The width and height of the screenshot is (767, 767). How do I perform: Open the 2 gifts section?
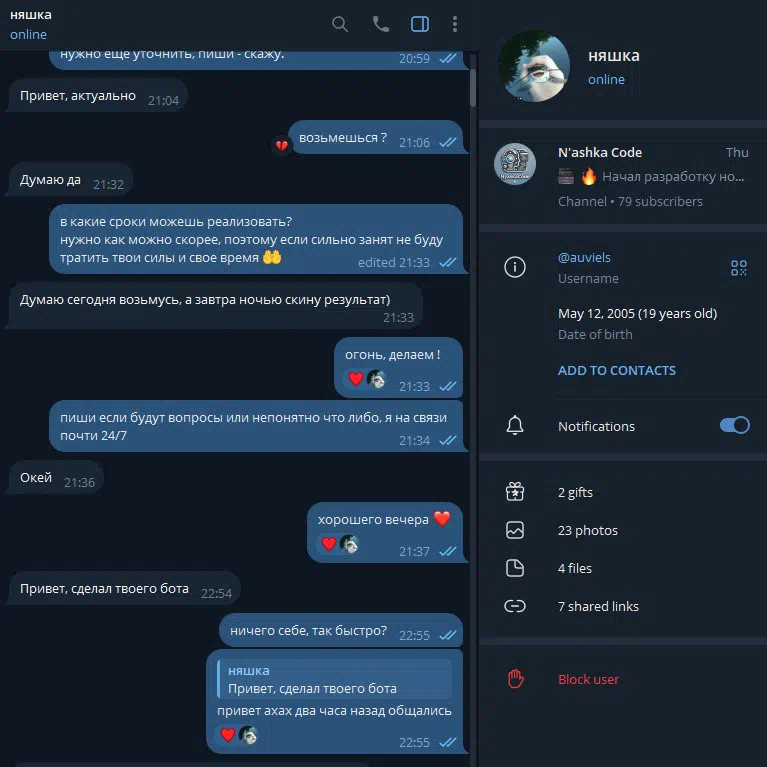[x=623, y=492]
